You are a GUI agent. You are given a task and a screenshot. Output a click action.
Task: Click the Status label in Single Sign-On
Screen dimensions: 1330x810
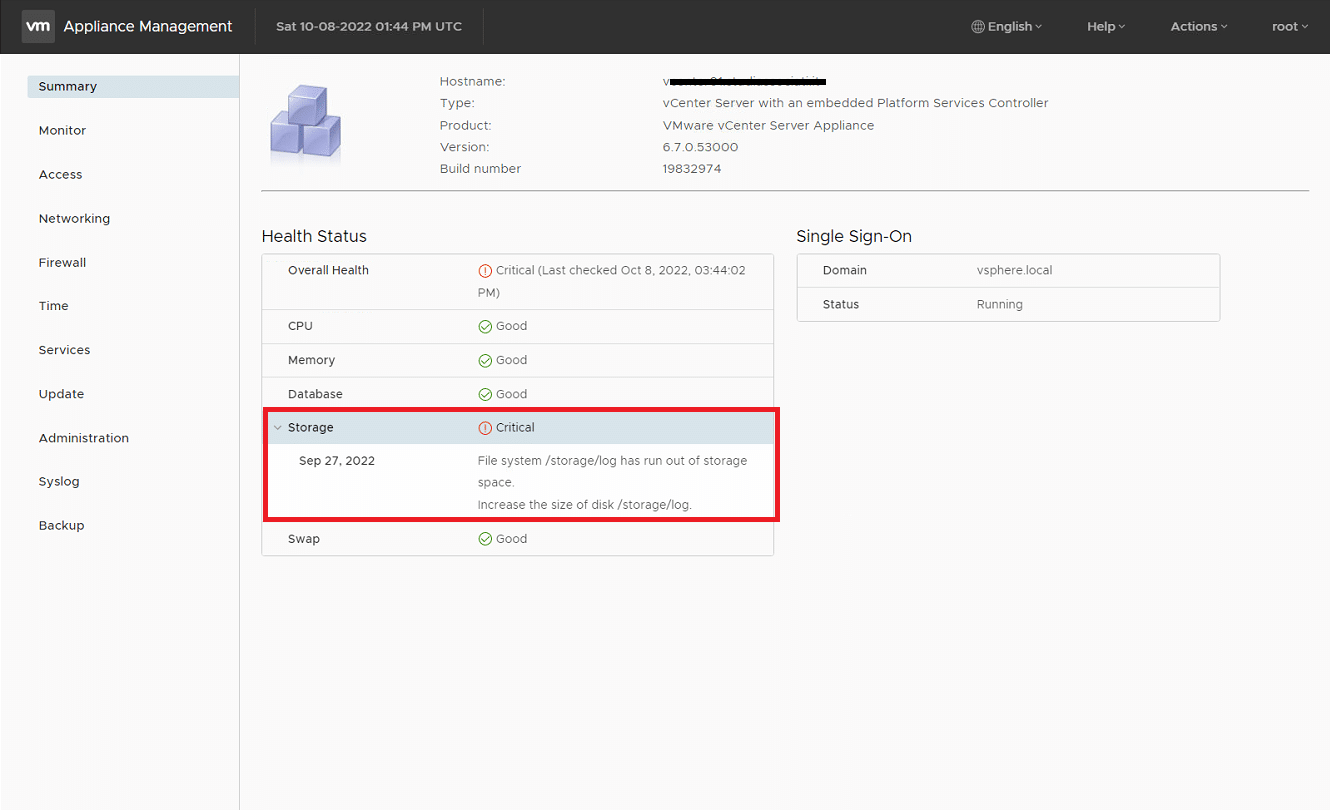(x=840, y=305)
